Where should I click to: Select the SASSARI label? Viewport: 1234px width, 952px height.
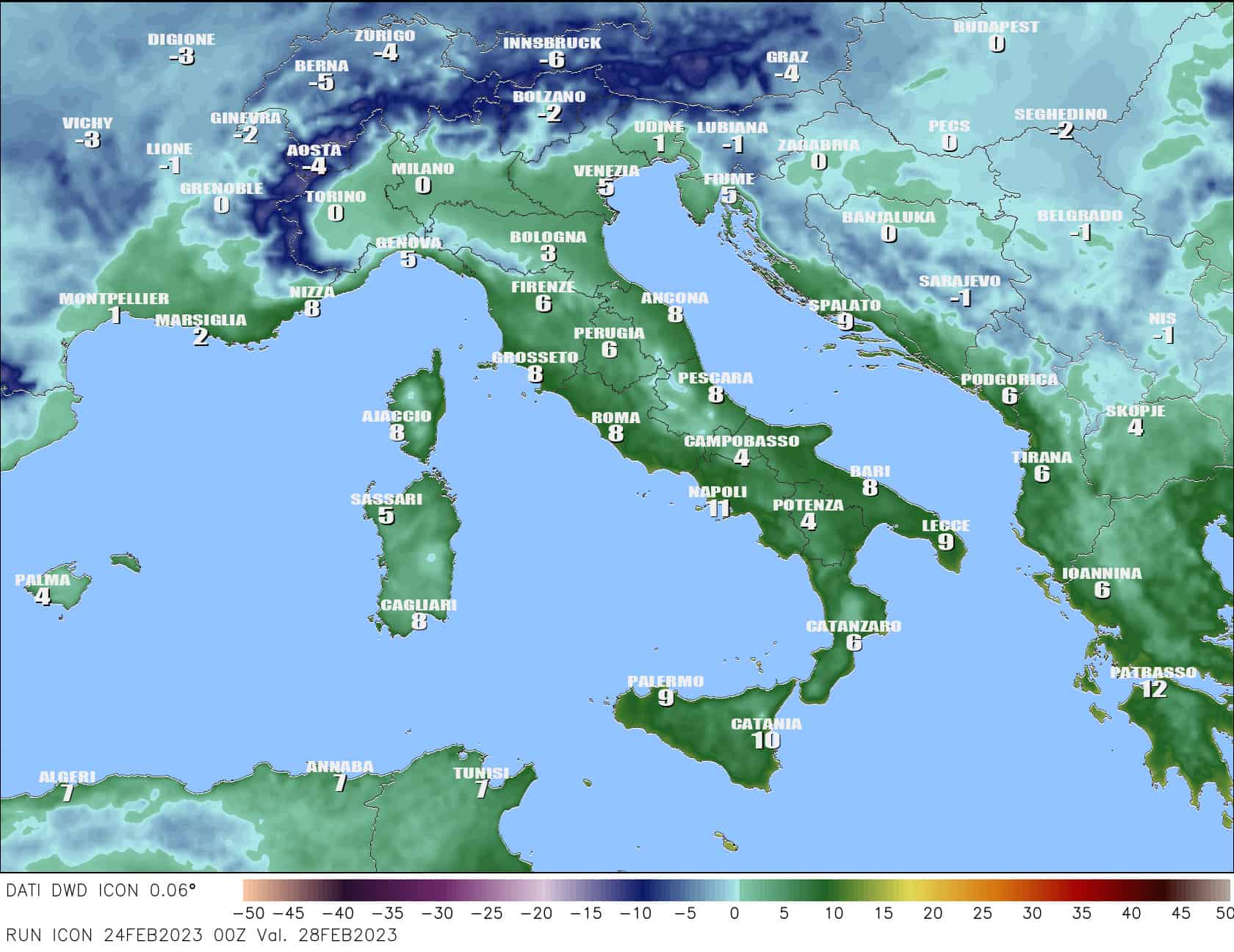(386, 500)
